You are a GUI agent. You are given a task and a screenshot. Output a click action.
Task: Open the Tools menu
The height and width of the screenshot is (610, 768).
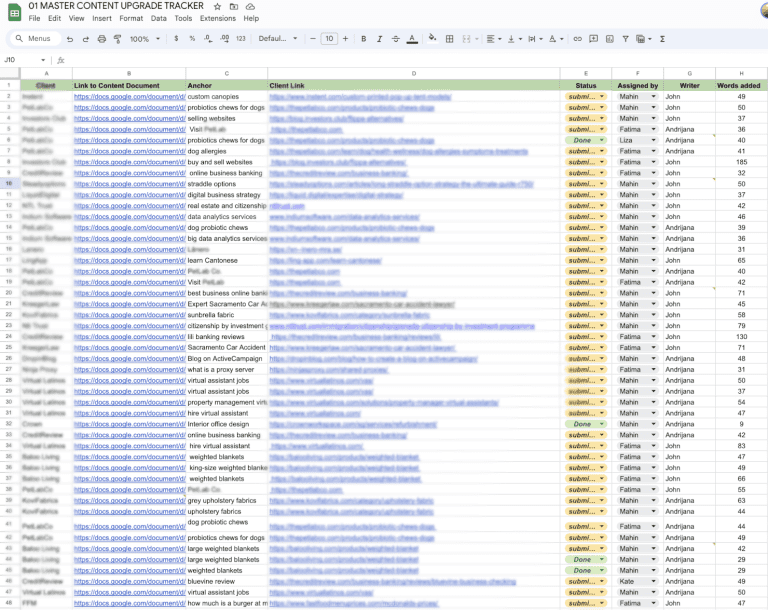[x=183, y=19]
